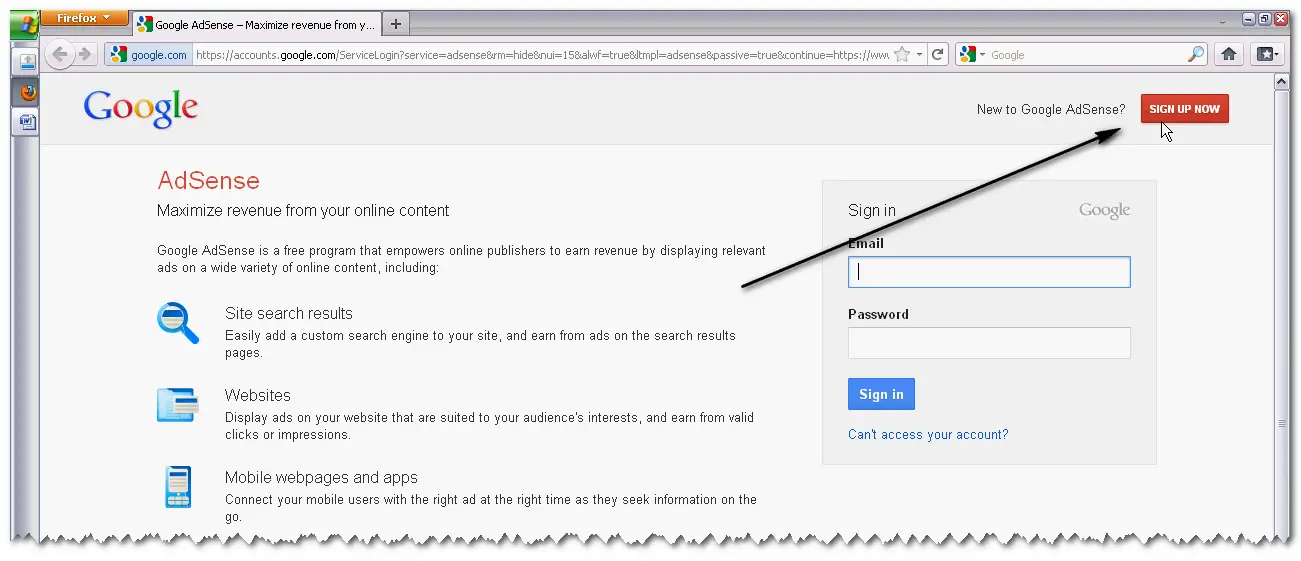The height and width of the screenshot is (561, 1301).
Task: Go to the Firefox home page
Action: pos(1229,55)
